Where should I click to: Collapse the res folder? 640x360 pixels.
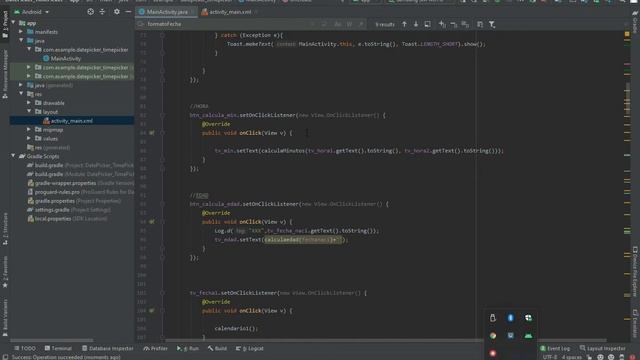point(21,94)
